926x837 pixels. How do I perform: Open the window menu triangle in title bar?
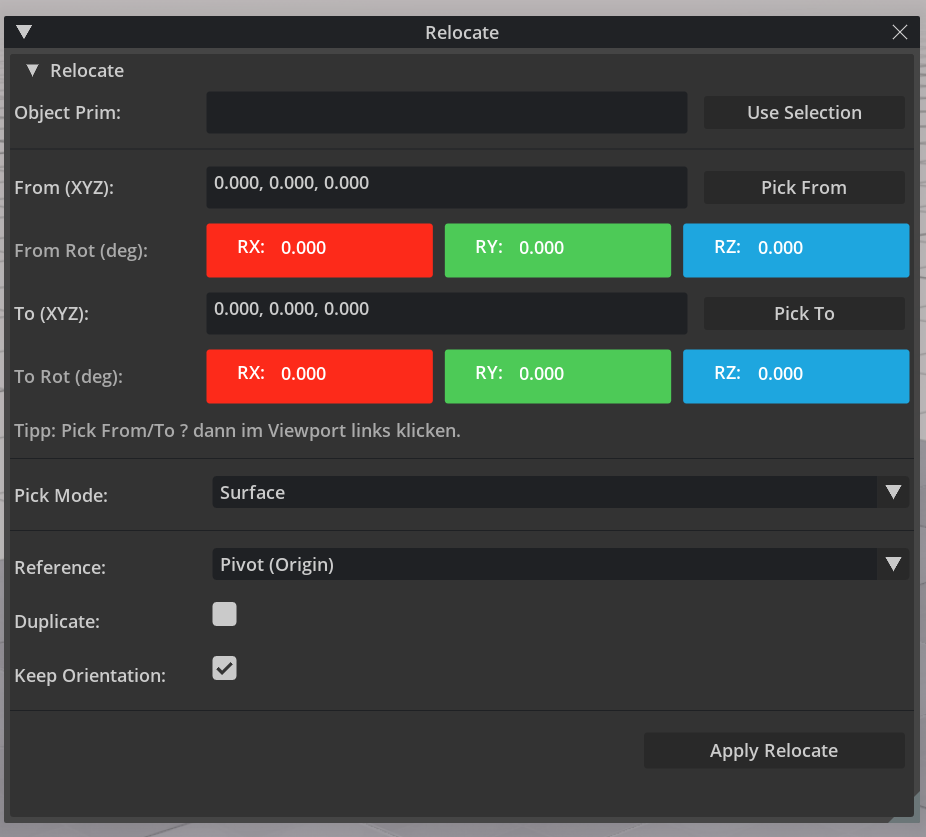24,32
